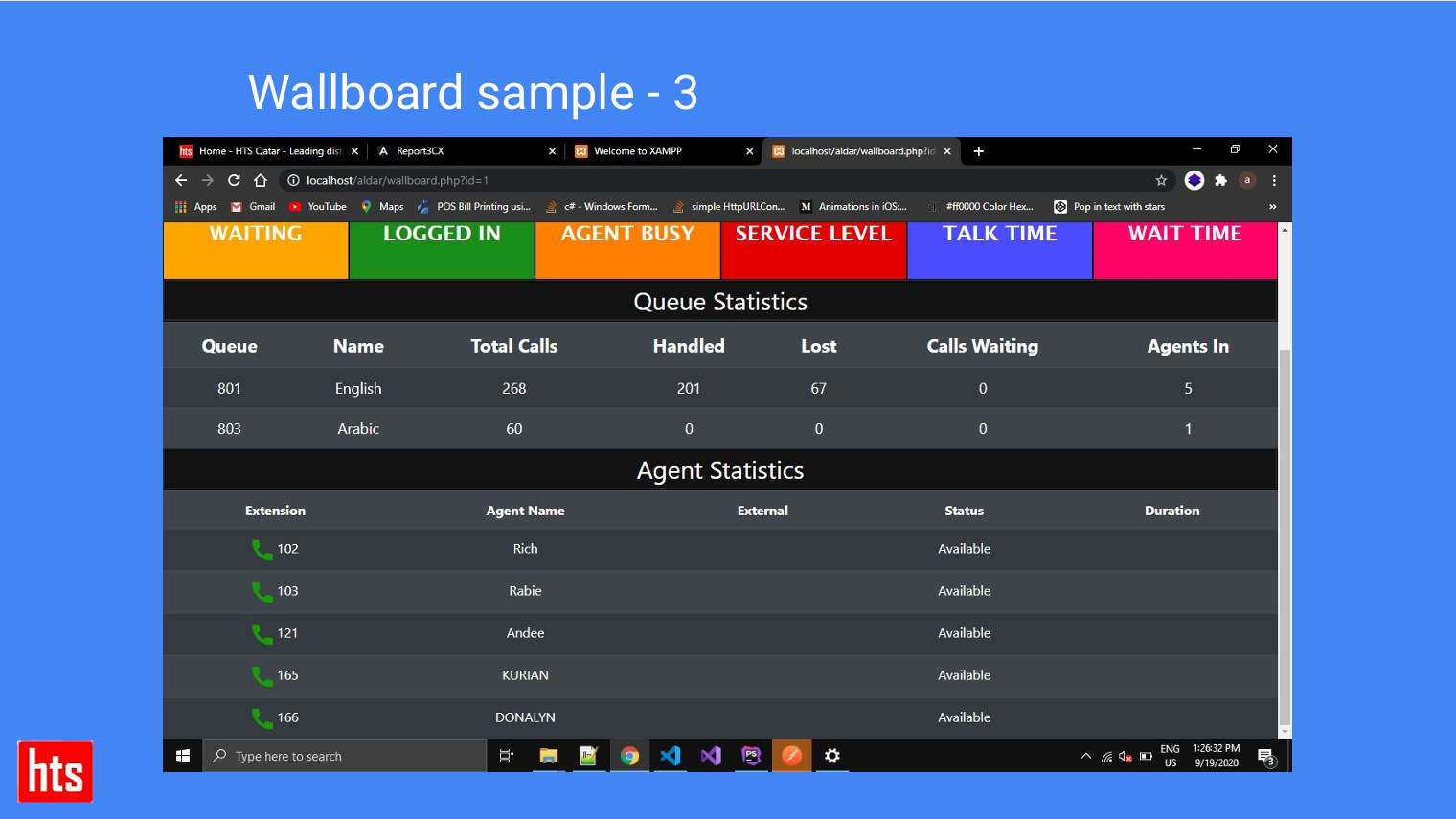Click the browser home icon
The height and width of the screenshot is (819, 1456).
pos(261,180)
